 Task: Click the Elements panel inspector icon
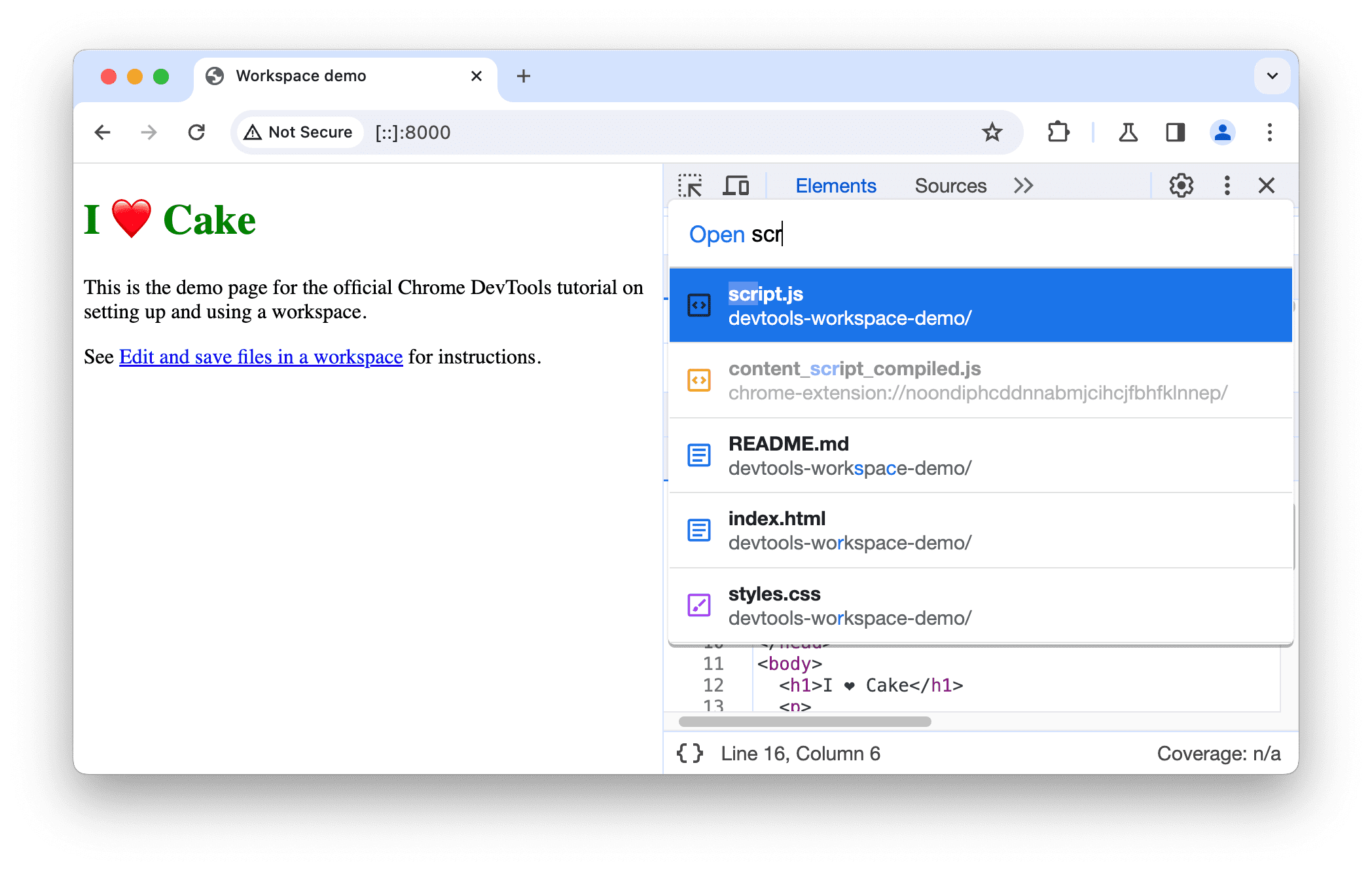tap(692, 185)
